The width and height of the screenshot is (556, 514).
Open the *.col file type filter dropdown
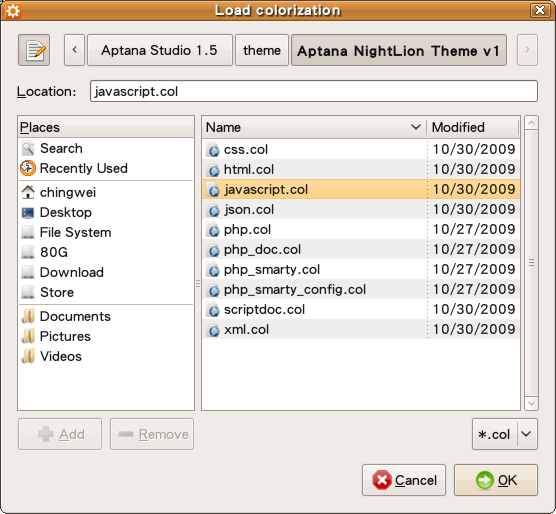(505, 434)
